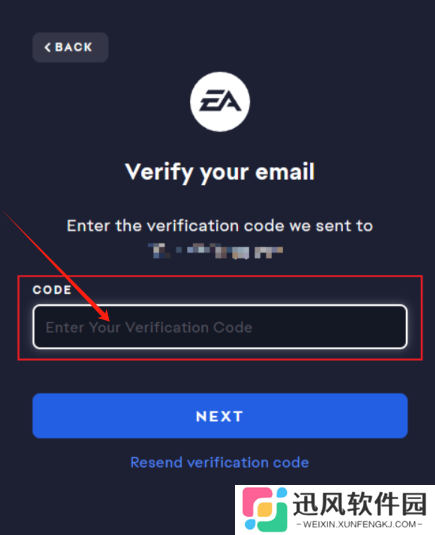Click the Verify your email heading

pos(220,172)
